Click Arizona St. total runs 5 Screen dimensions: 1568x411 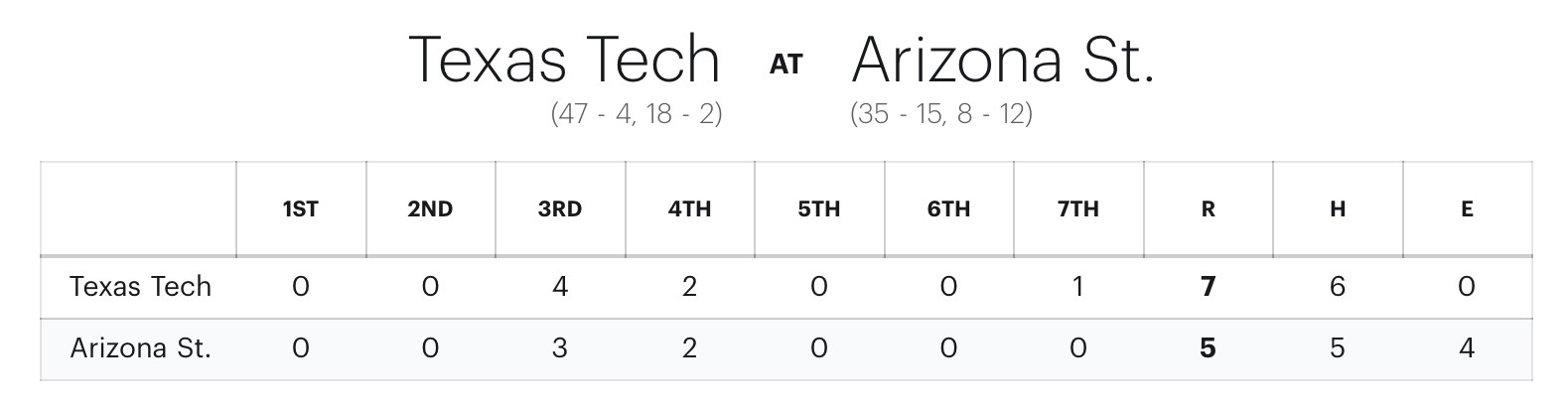pos(1208,348)
